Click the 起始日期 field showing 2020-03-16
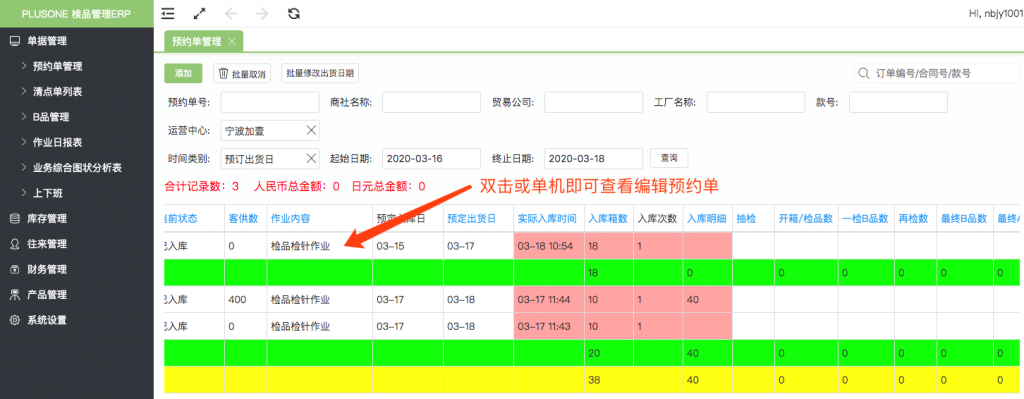The image size is (1024, 399). (x=432, y=158)
